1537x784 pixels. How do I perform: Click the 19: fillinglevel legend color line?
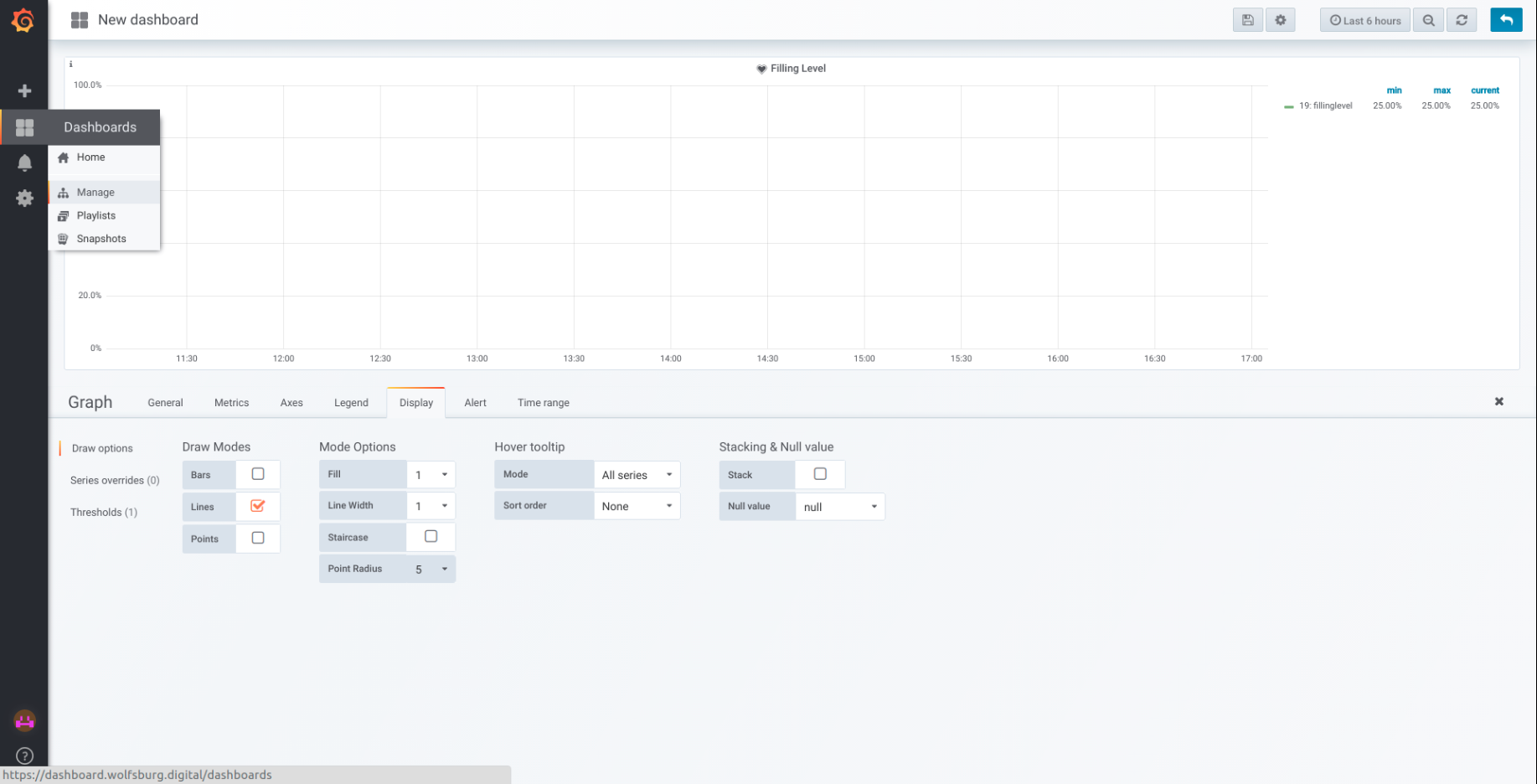pyautogui.click(x=1288, y=106)
